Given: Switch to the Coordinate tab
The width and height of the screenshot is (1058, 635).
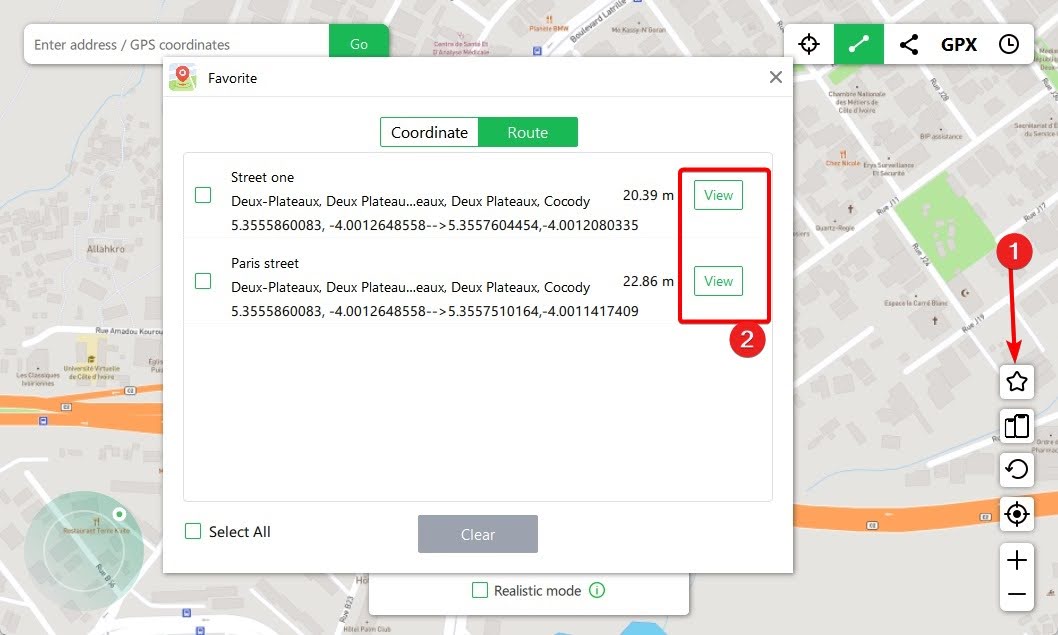Looking at the screenshot, I should [x=428, y=131].
